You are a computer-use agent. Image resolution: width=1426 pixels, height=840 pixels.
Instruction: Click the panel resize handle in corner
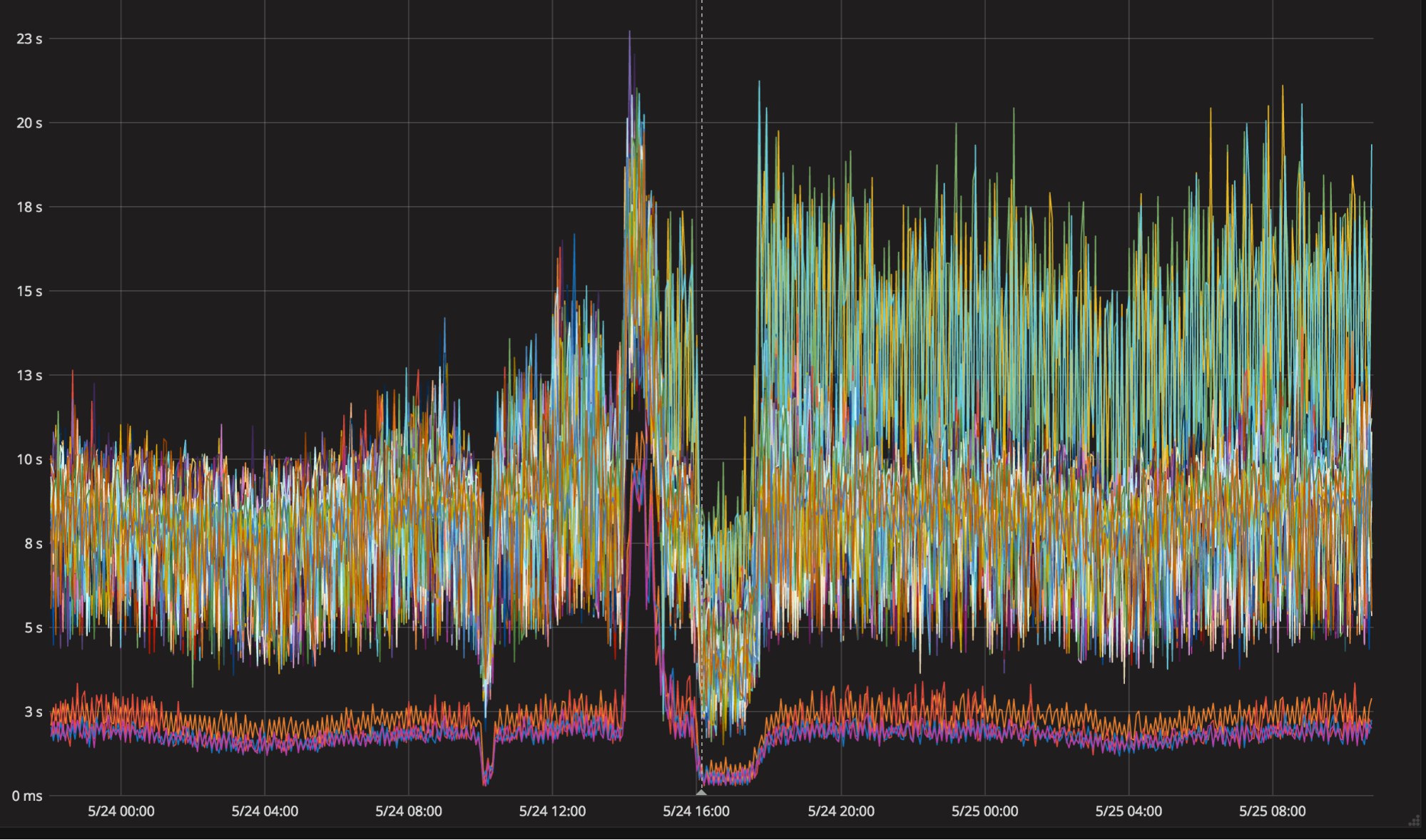(1414, 821)
